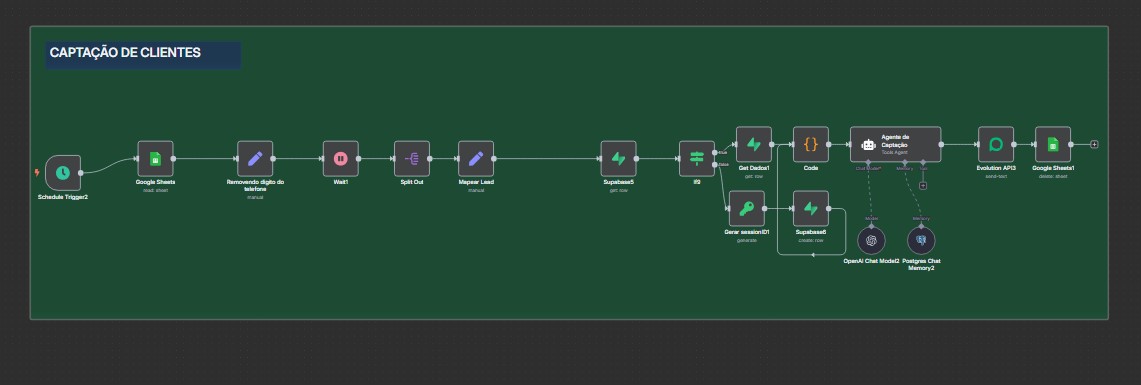
Task: Select the CAPTAÇÃO DE CLIENTES sticky note title
Action: click(125, 52)
